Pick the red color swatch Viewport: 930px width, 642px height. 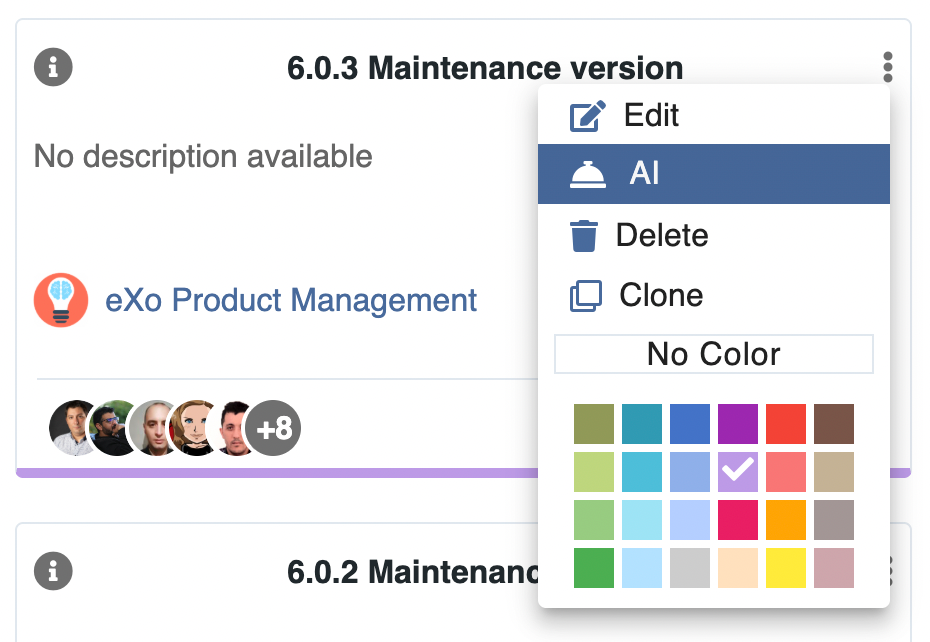(x=786, y=424)
